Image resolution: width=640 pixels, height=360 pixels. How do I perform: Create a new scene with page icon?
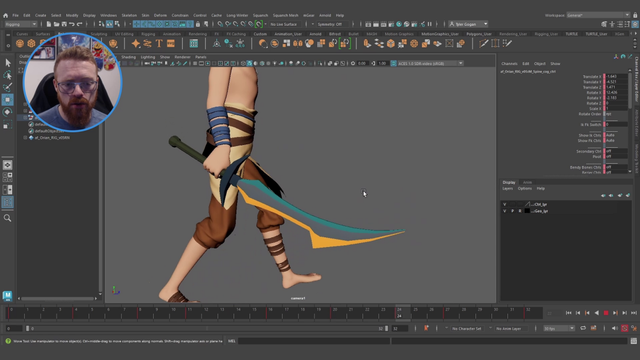49,24
